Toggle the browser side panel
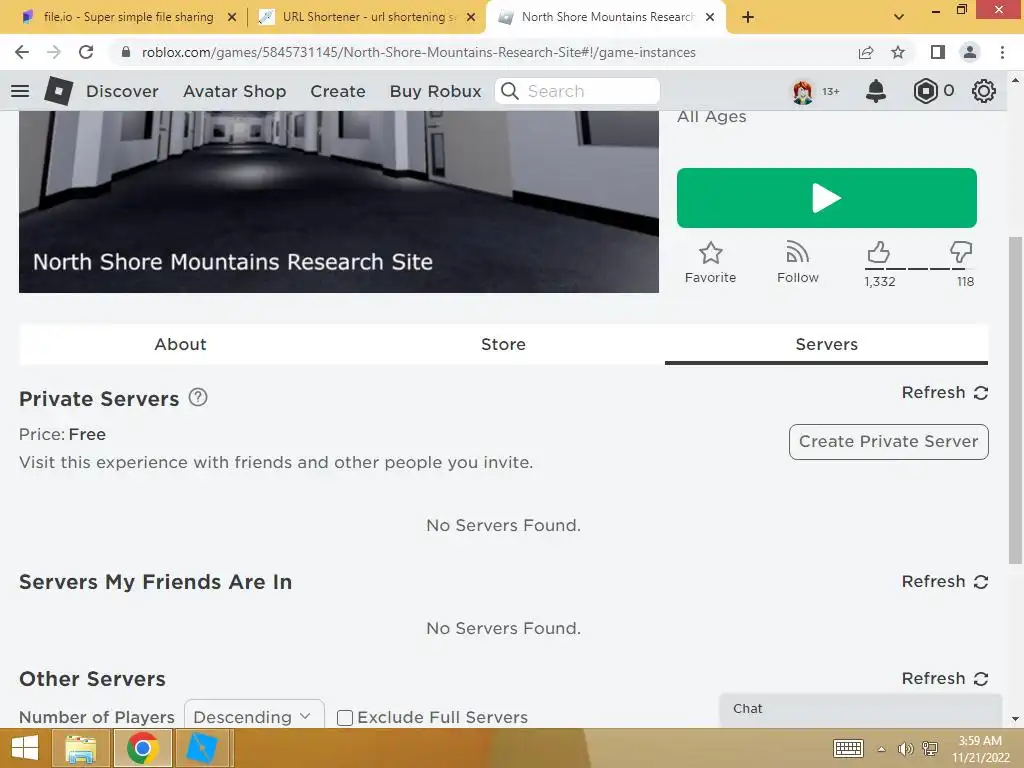The height and width of the screenshot is (768, 1024). (x=938, y=52)
